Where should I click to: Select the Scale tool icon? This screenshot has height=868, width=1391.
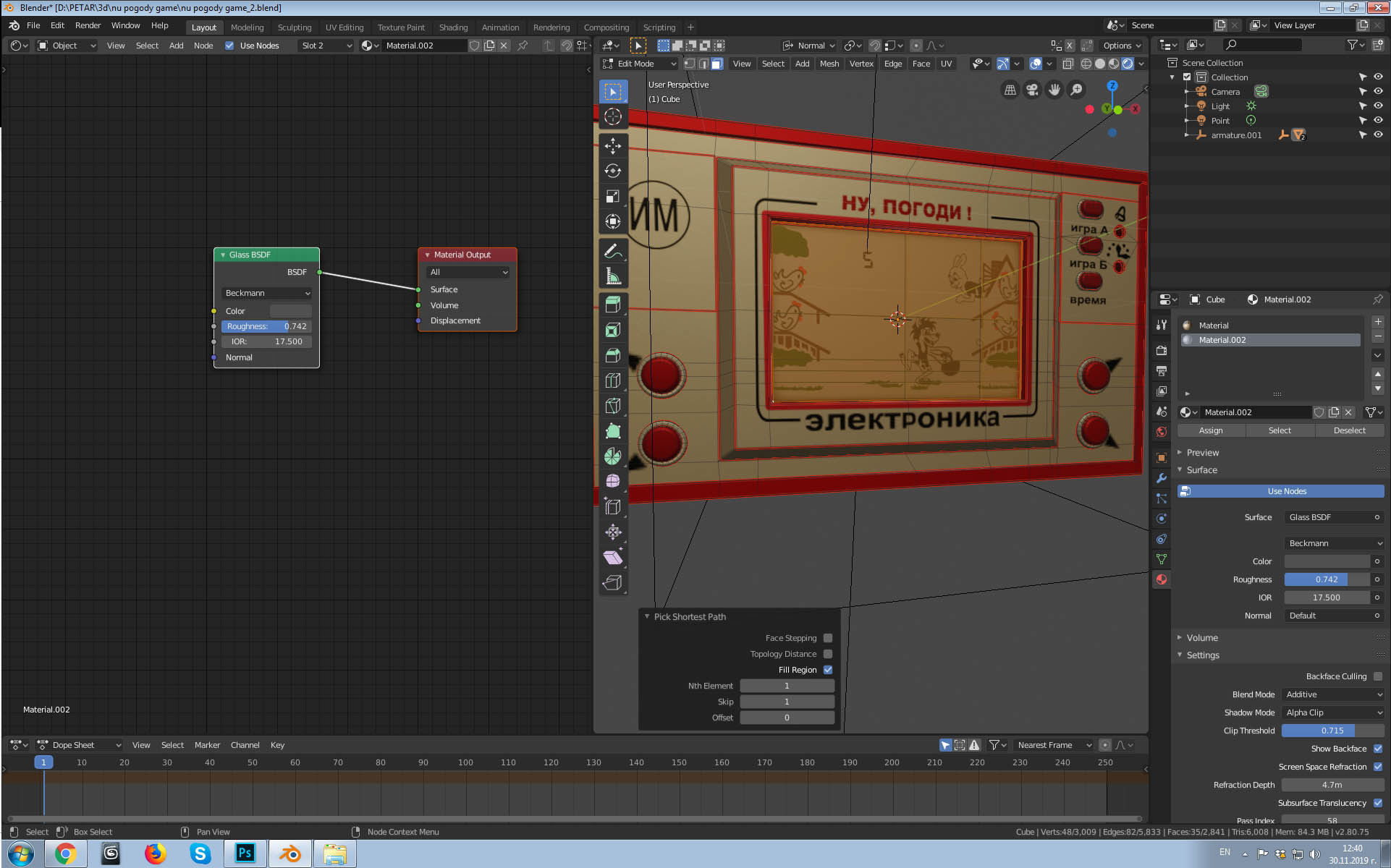pyautogui.click(x=613, y=196)
